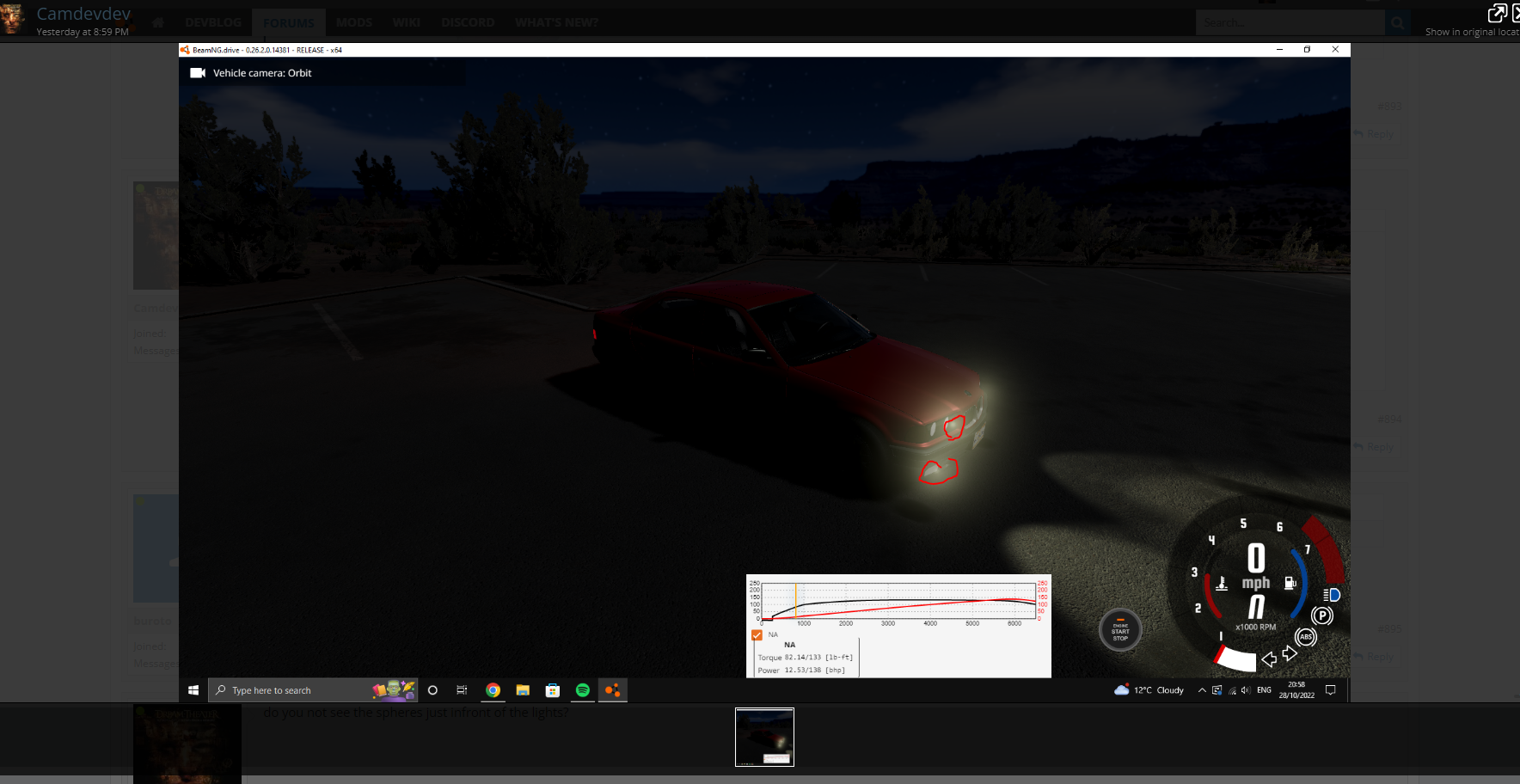This screenshot has width=1520, height=784.
Task: Click the network tray icon
Action: 1232,690
